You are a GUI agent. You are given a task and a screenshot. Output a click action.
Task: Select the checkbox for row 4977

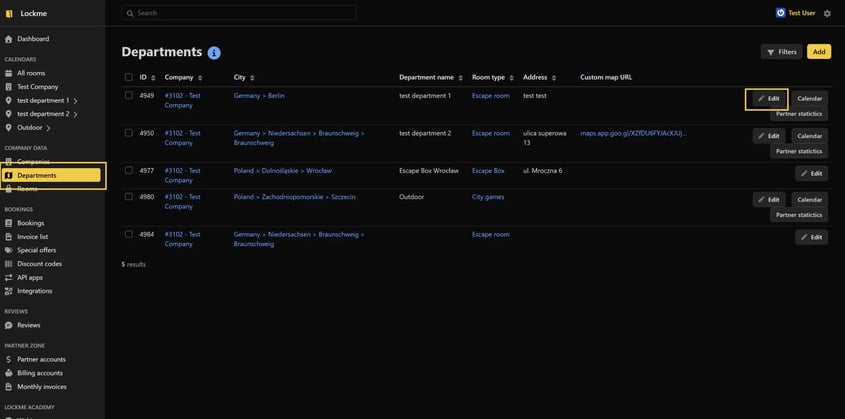[128, 170]
